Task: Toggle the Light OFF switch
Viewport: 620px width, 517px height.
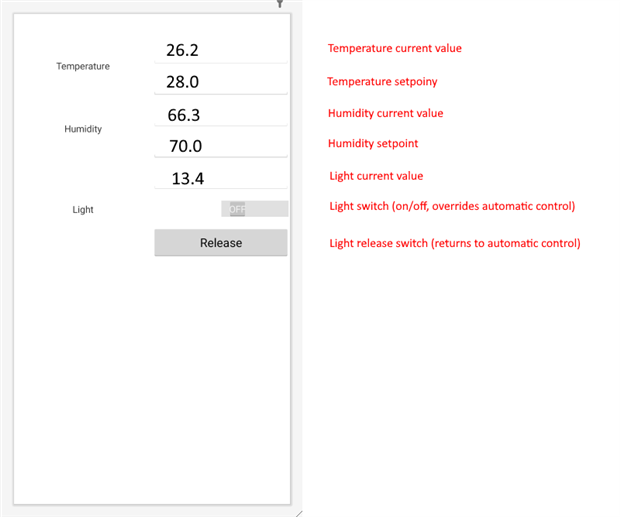Action: 255,209
